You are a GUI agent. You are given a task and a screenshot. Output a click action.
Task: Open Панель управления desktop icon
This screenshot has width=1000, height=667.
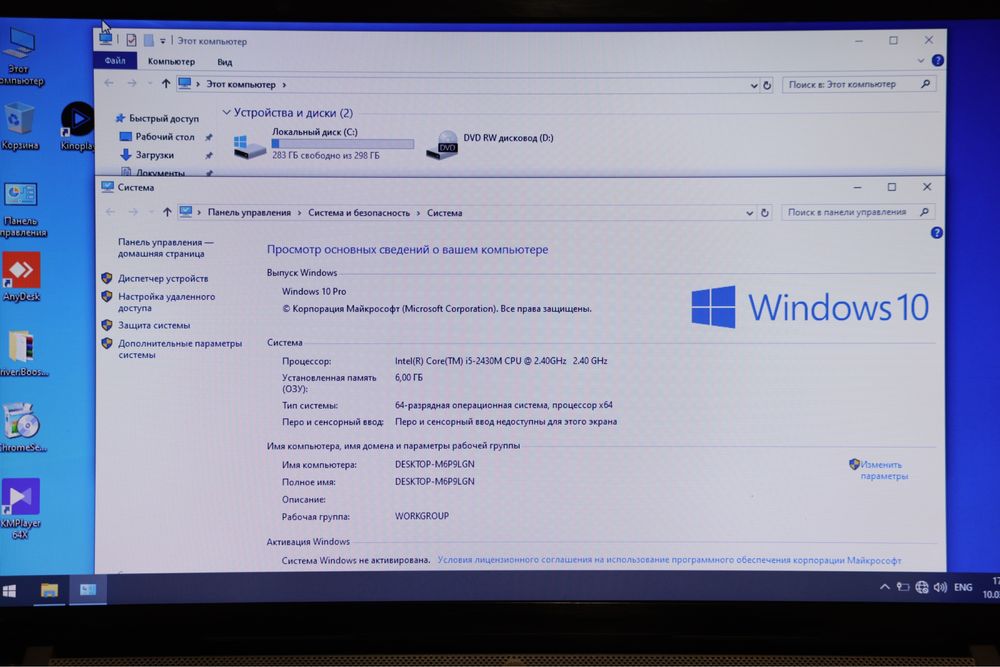click(x=22, y=209)
